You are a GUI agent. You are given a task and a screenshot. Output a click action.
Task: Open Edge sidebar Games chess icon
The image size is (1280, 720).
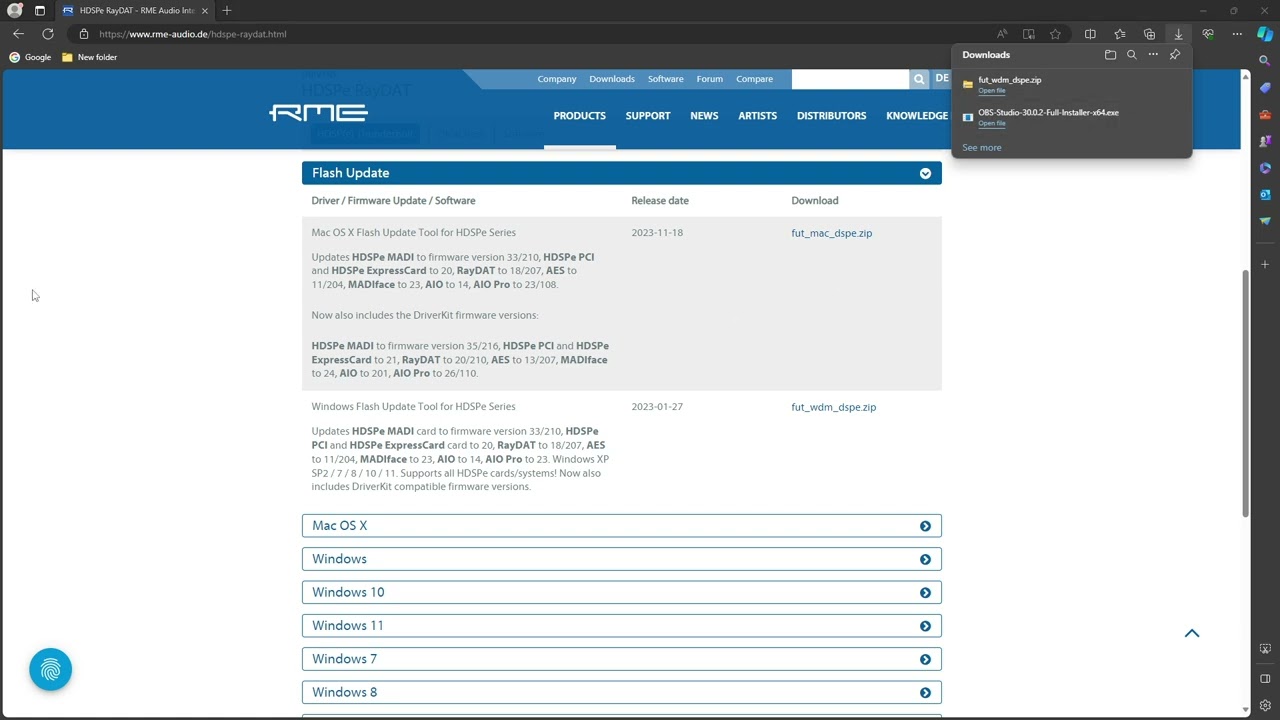1265,141
